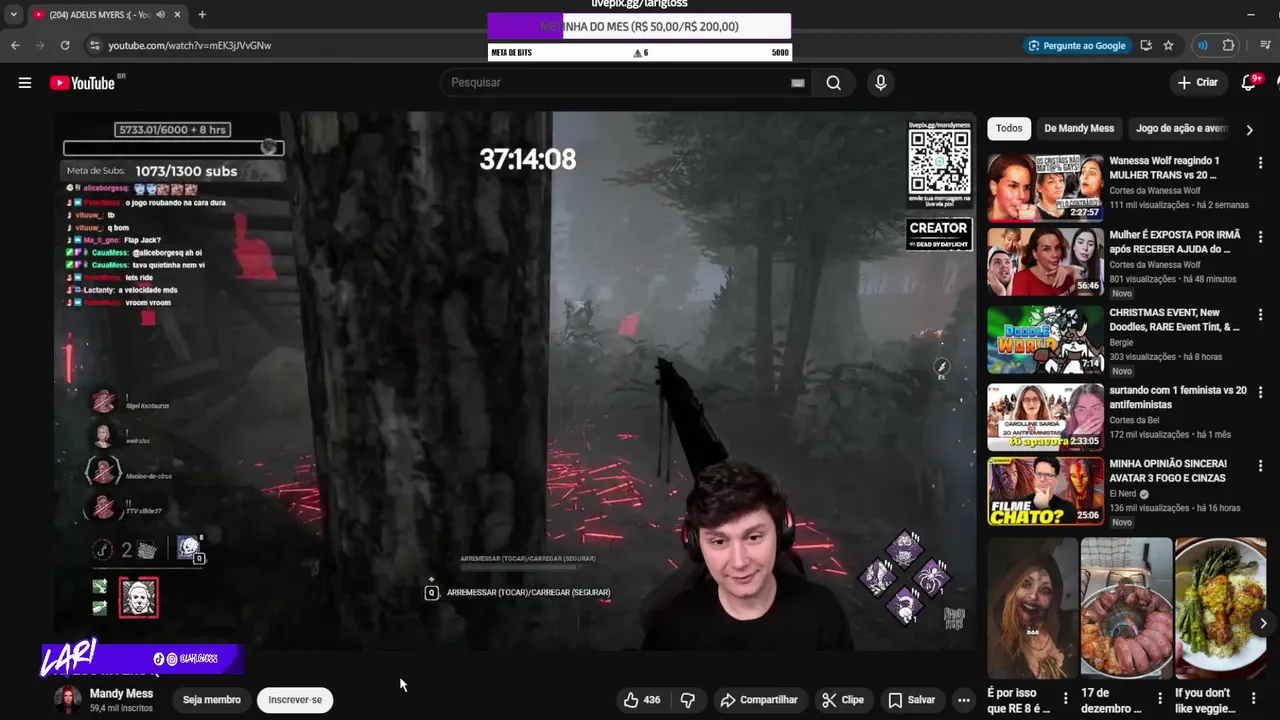
Task: Dislike the video with thumbs-down
Action: point(688,700)
